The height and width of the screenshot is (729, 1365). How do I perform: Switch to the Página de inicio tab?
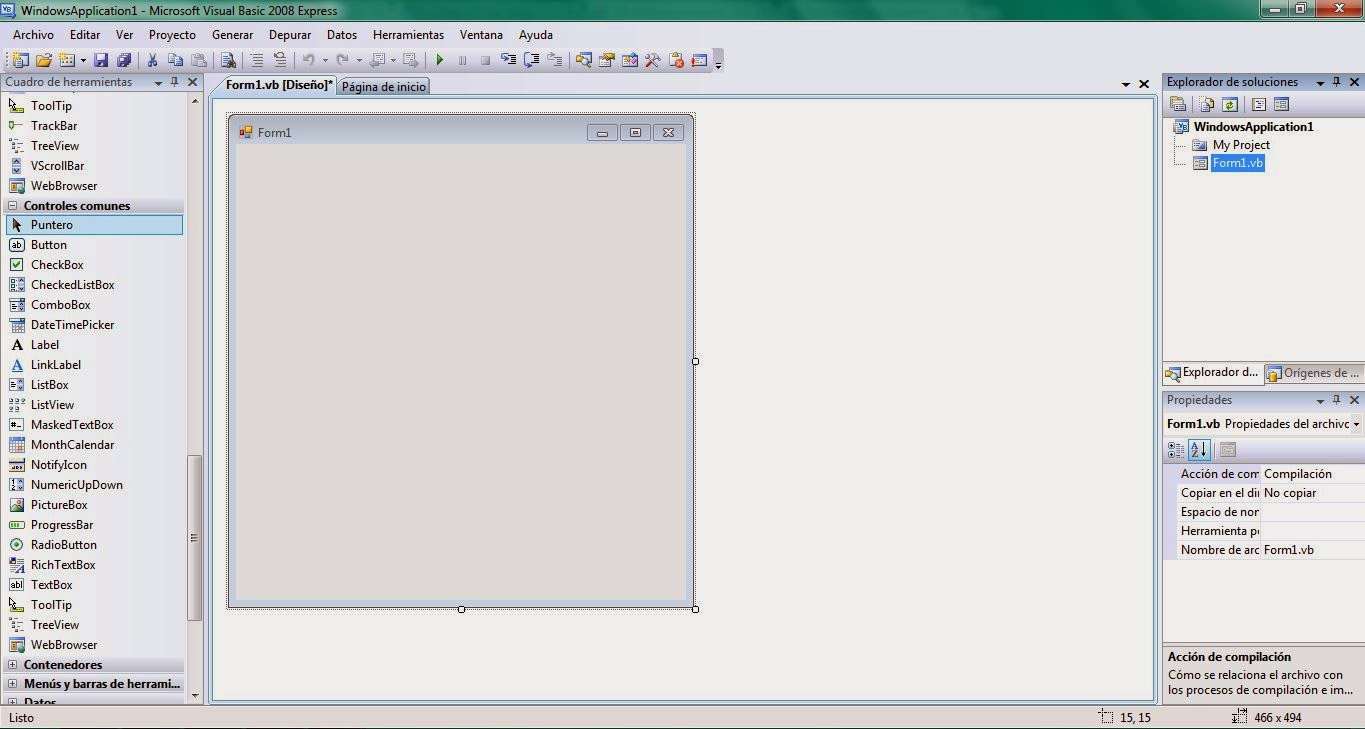coord(383,86)
